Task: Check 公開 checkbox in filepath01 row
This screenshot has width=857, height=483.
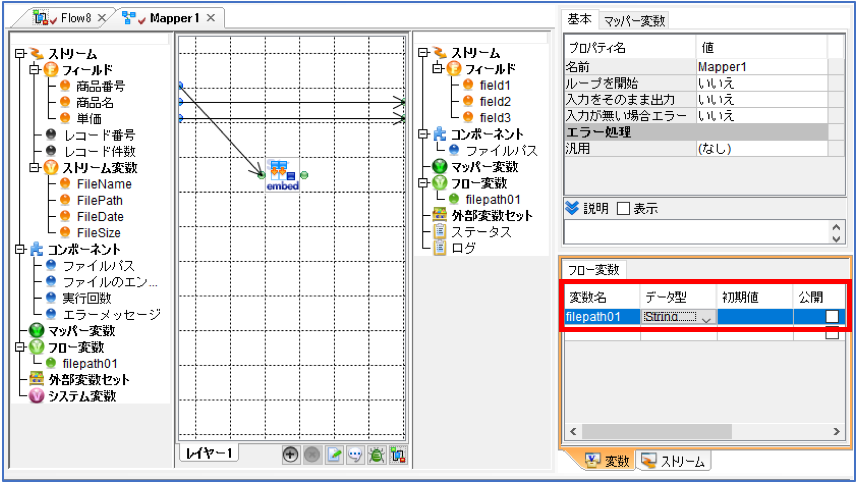Action: click(832, 316)
